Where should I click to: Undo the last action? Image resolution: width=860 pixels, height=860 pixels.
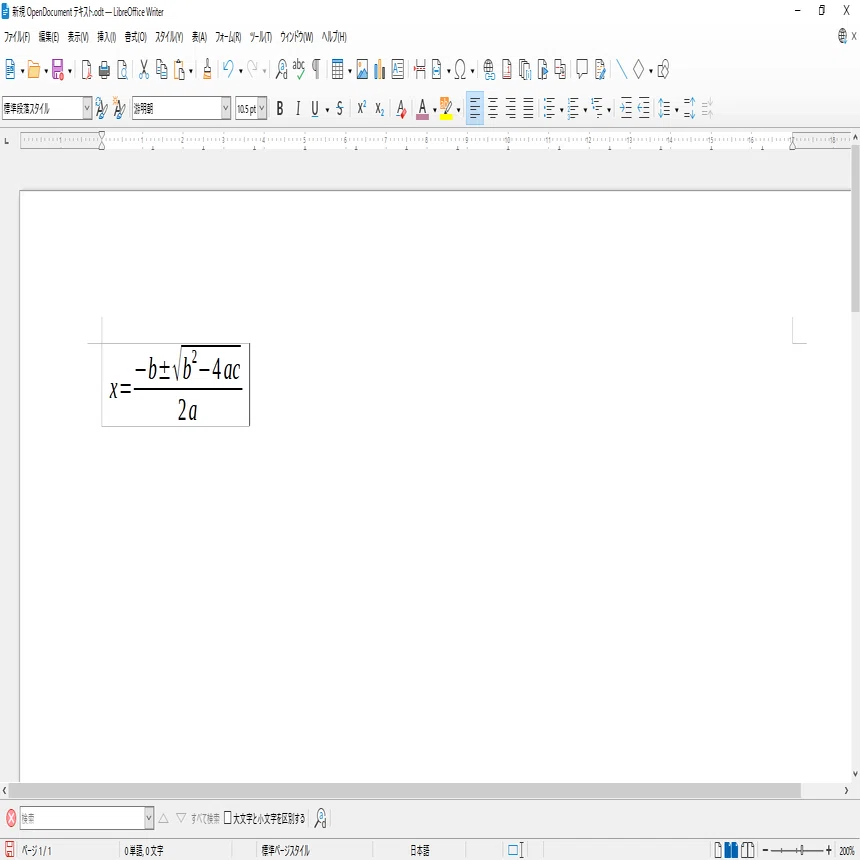tap(228, 70)
